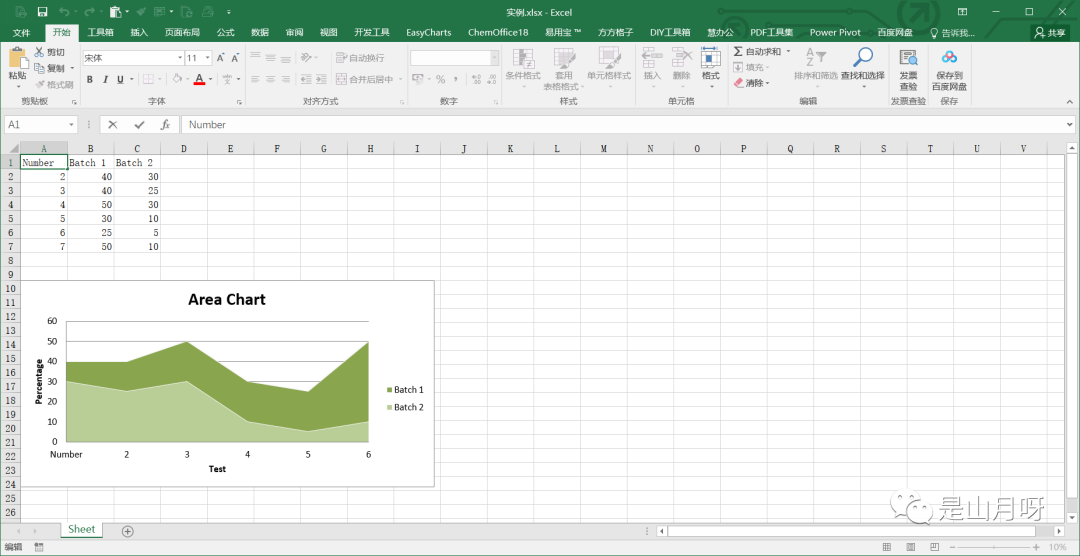This screenshot has height=556, width=1080.
Task: Increase font size with larger A icon
Action: (220, 58)
